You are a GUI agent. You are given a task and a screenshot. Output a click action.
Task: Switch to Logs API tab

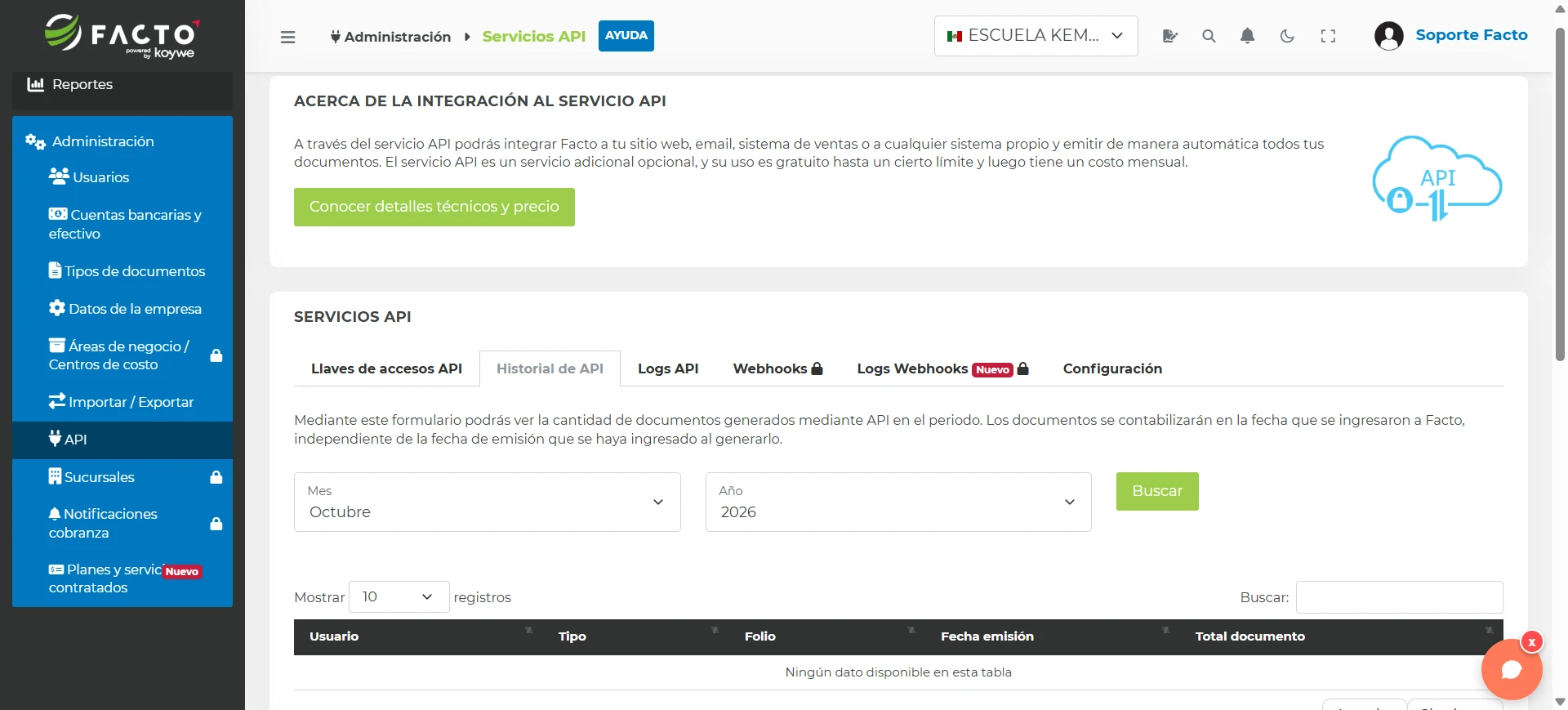coord(668,368)
